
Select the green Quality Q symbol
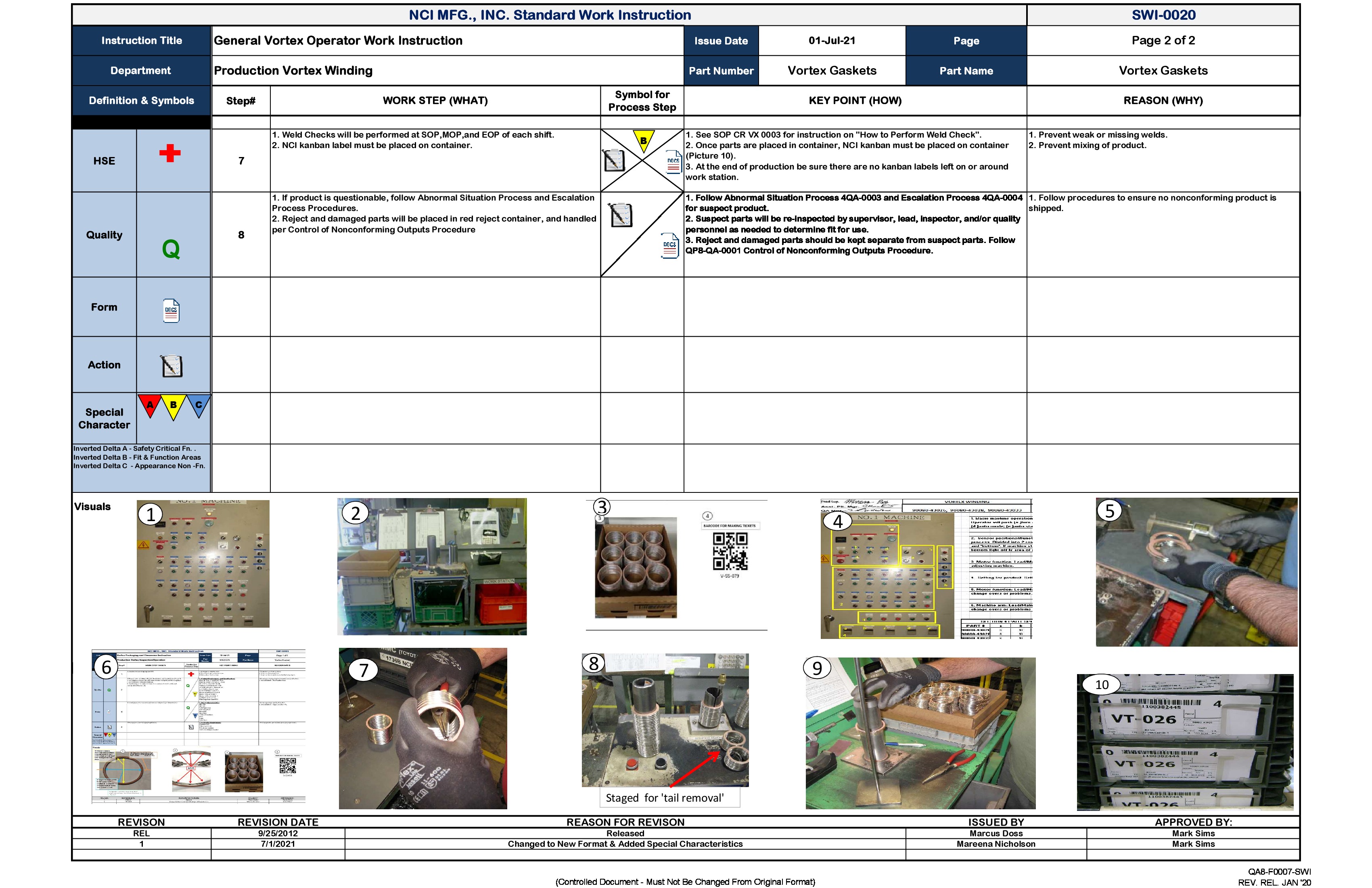(x=172, y=249)
